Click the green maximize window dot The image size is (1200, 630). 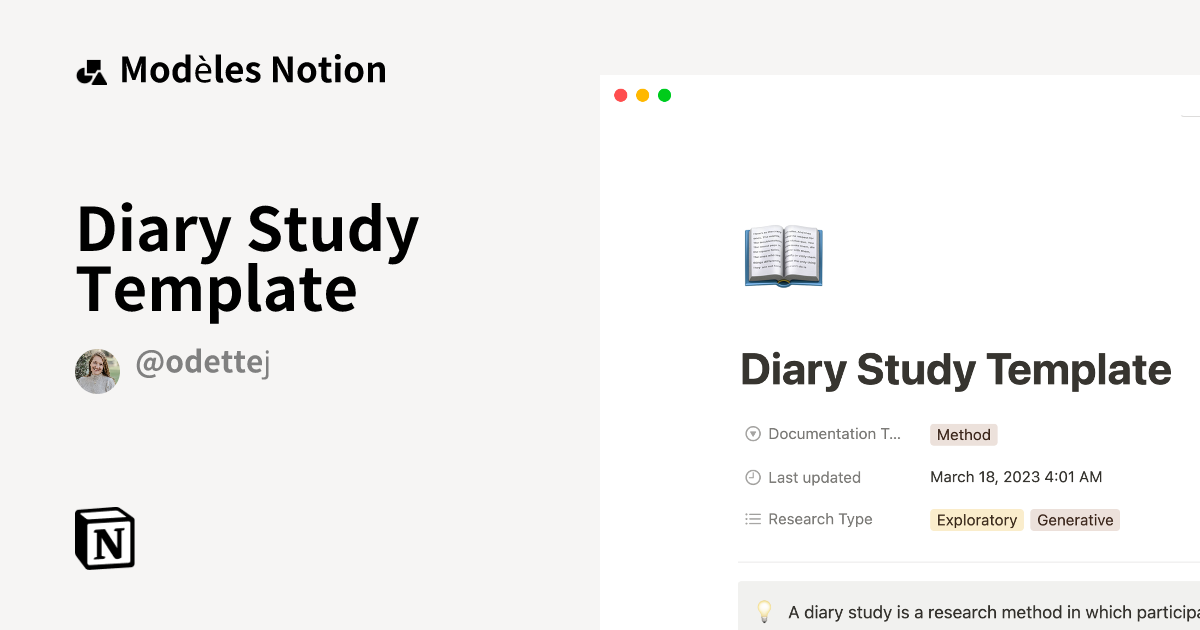665,96
